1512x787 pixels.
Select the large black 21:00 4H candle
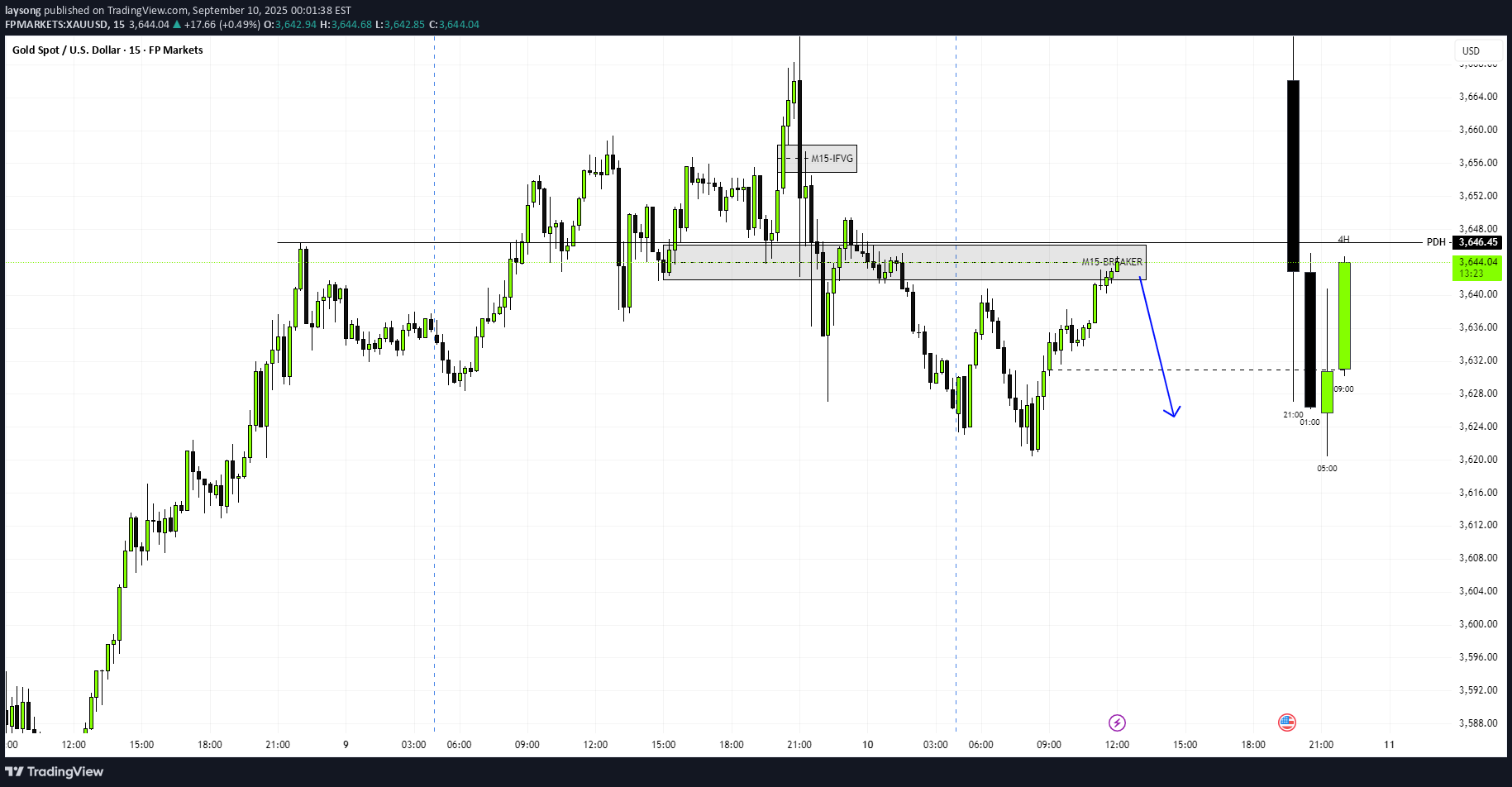[x=1293, y=175]
